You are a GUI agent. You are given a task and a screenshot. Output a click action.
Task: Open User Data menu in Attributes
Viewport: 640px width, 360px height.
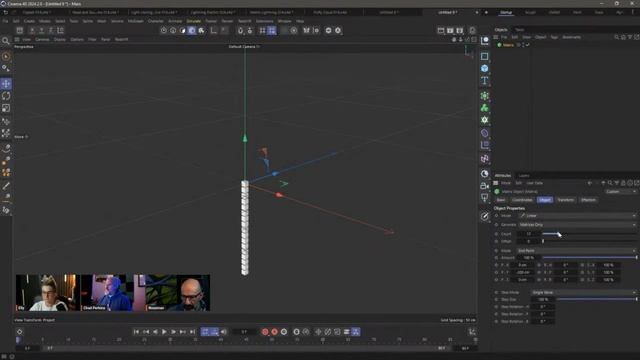coord(535,183)
